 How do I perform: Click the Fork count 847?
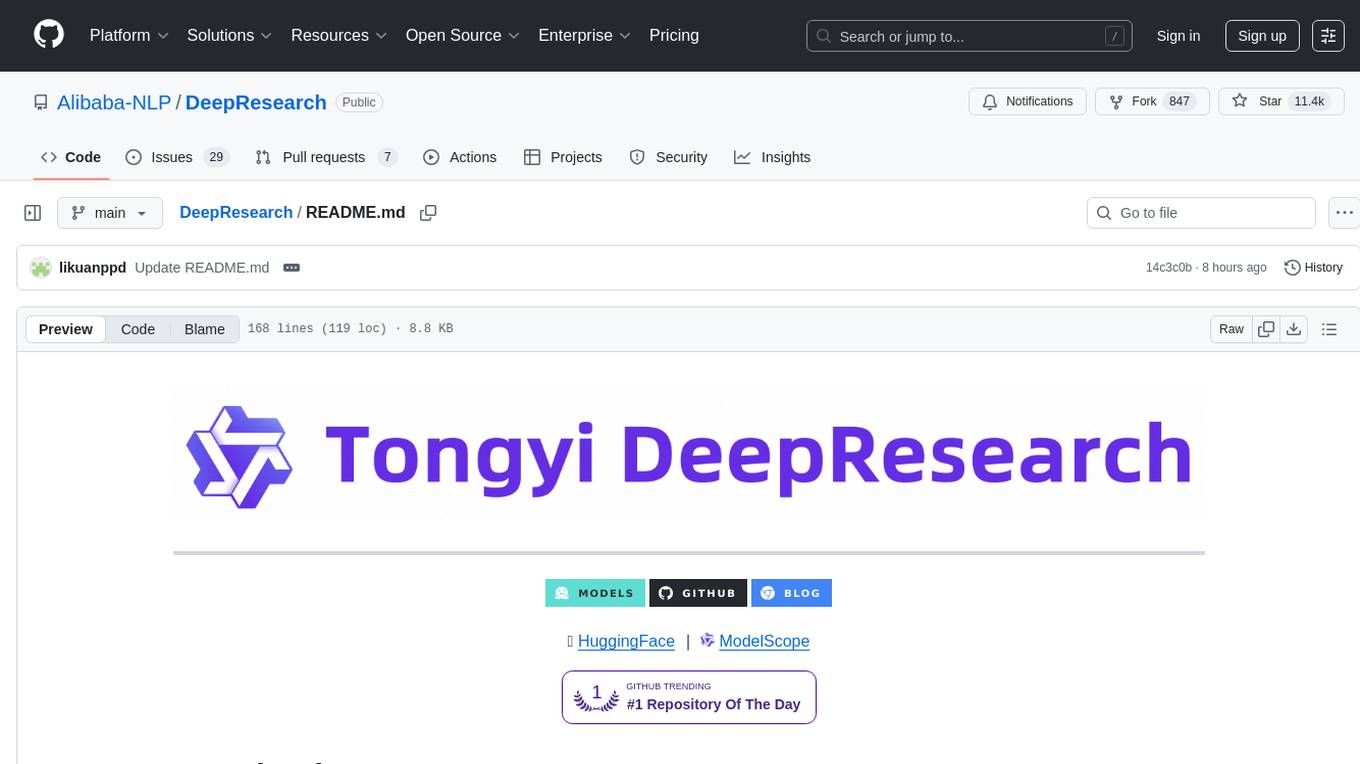1179,101
